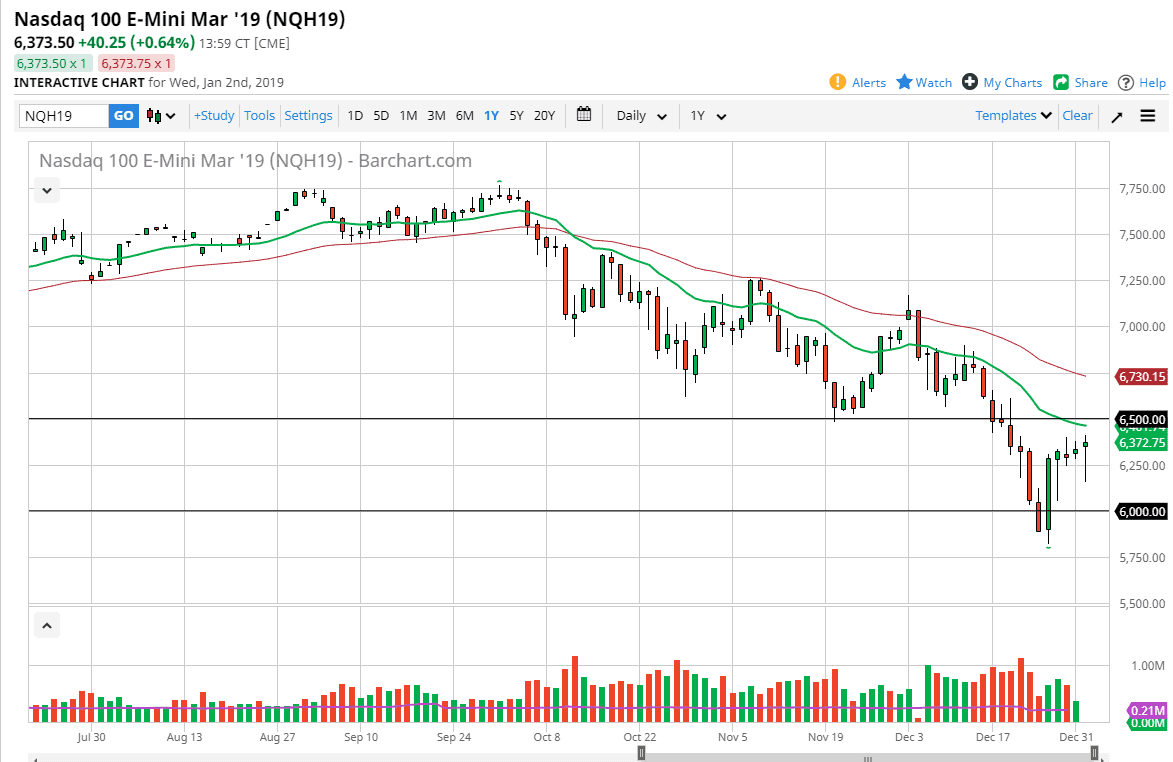Image resolution: width=1173 pixels, height=762 pixels.
Task: Click the full-screen expand arrow icon
Action: 1117,115
